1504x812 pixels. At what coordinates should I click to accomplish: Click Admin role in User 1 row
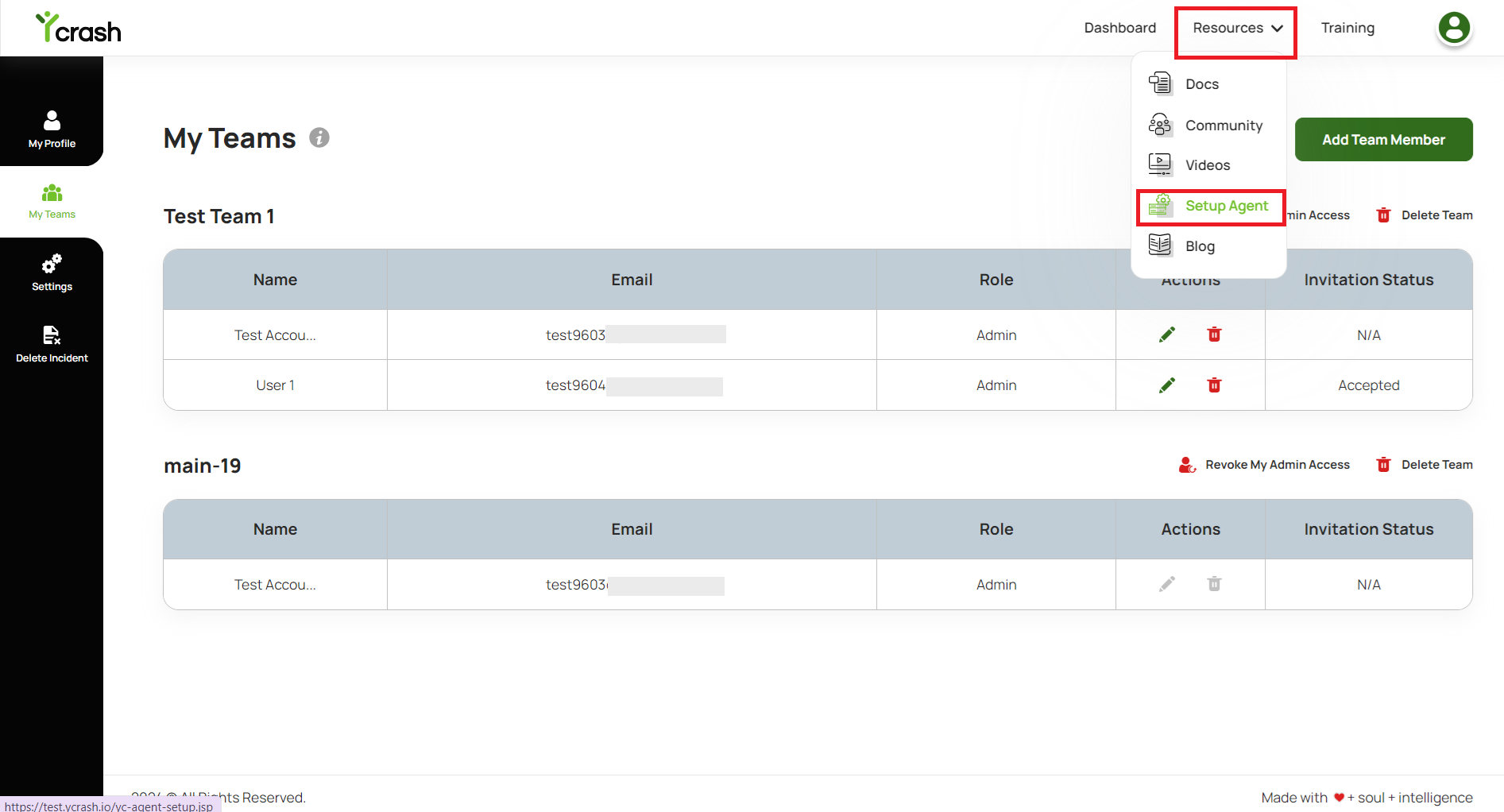996,385
